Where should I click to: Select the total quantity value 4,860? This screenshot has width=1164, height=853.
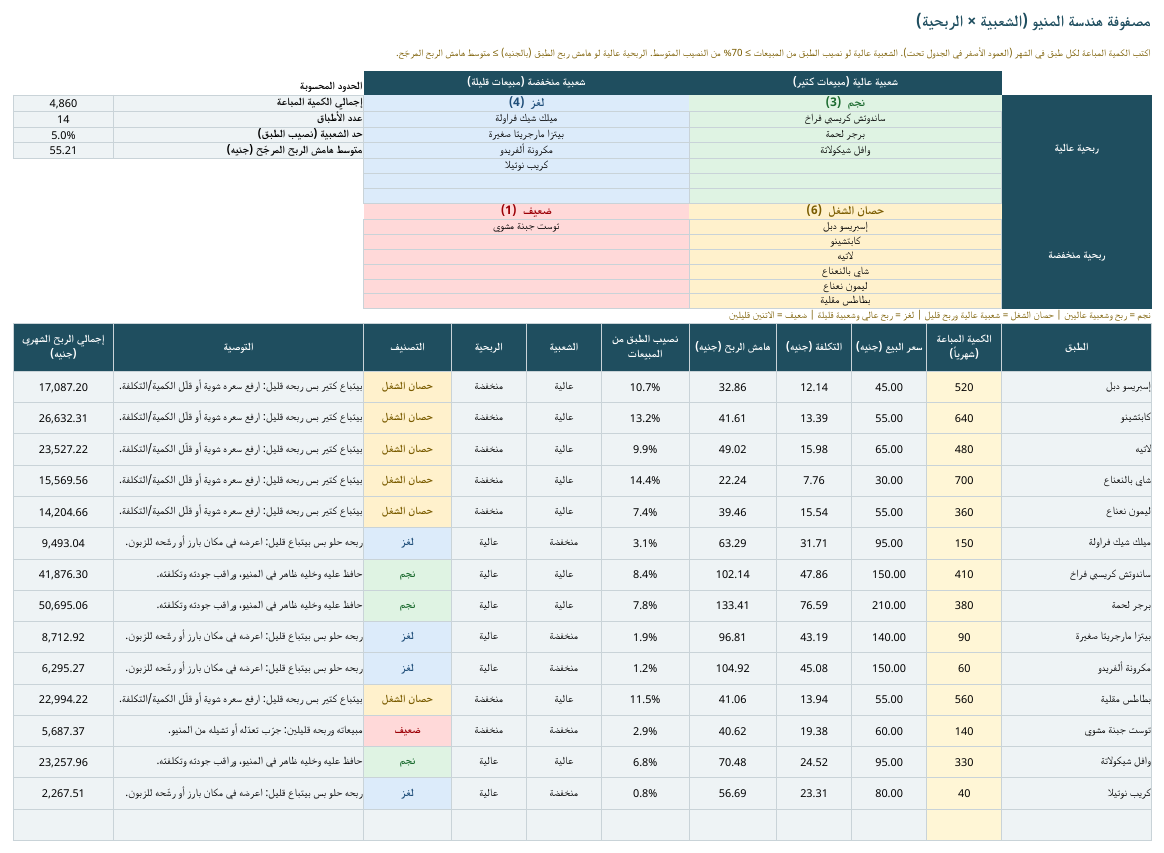[63, 103]
